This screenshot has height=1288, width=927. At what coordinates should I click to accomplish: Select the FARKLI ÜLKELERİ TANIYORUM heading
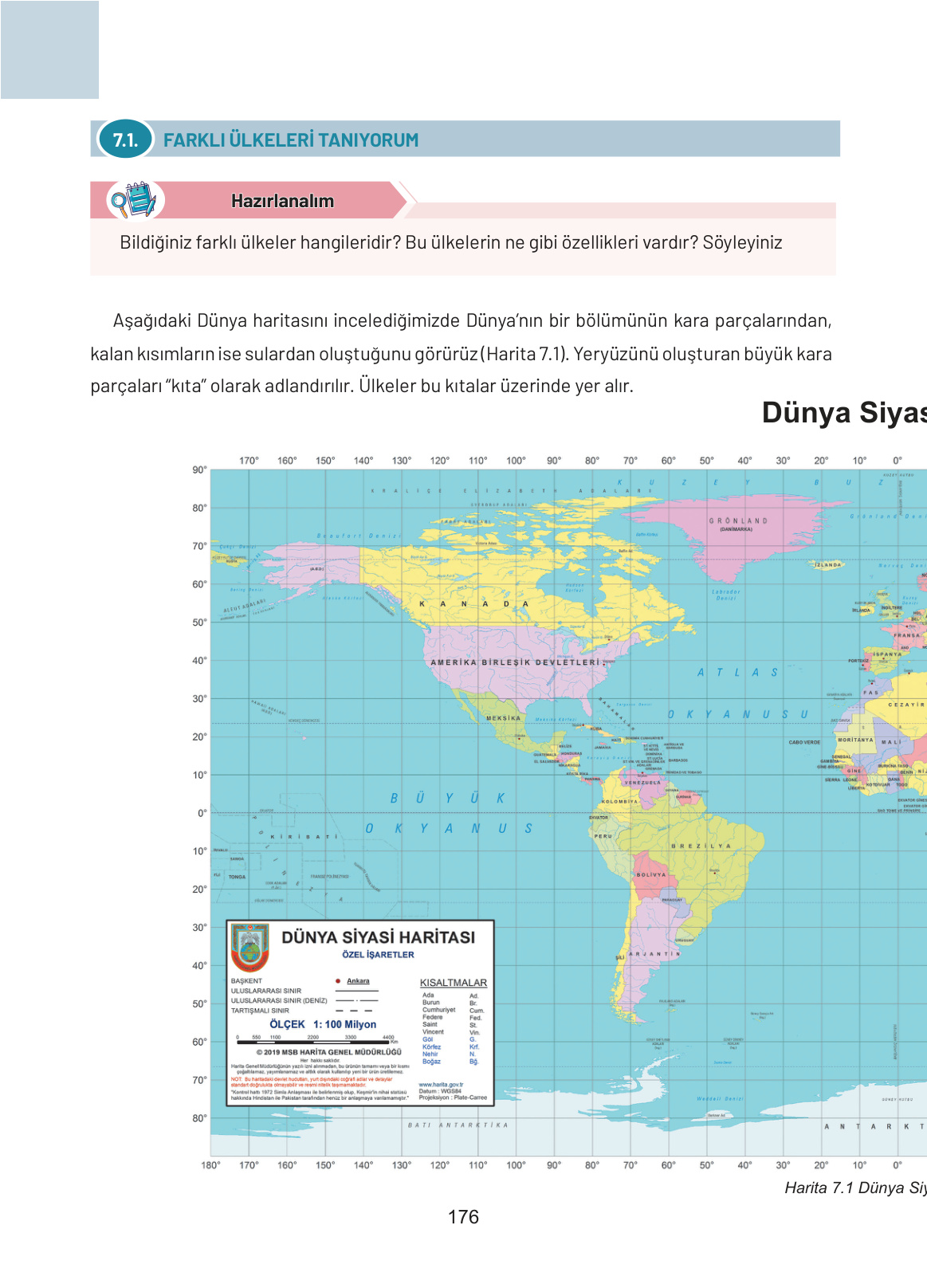pyautogui.click(x=291, y=140)
